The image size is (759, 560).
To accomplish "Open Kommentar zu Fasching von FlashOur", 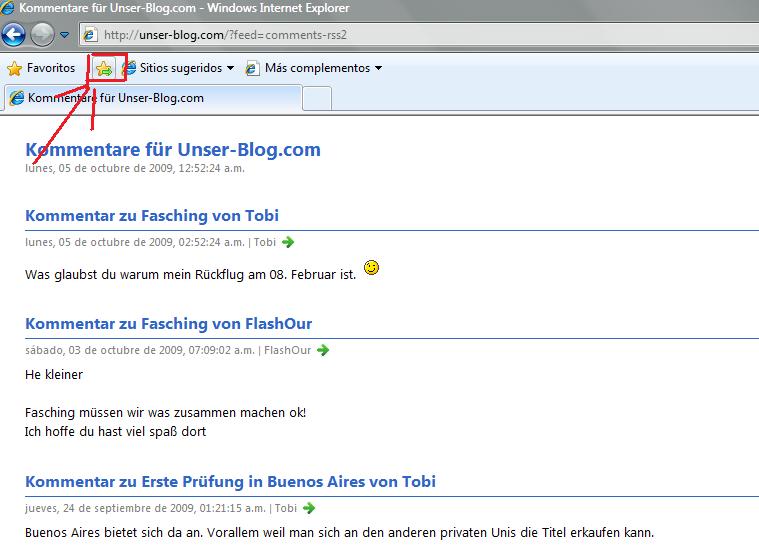I will (x=168, y=324).
